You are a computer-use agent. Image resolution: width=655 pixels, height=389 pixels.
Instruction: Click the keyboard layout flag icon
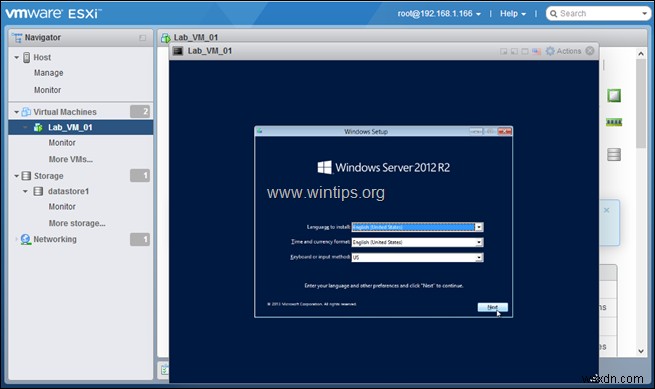536,51
